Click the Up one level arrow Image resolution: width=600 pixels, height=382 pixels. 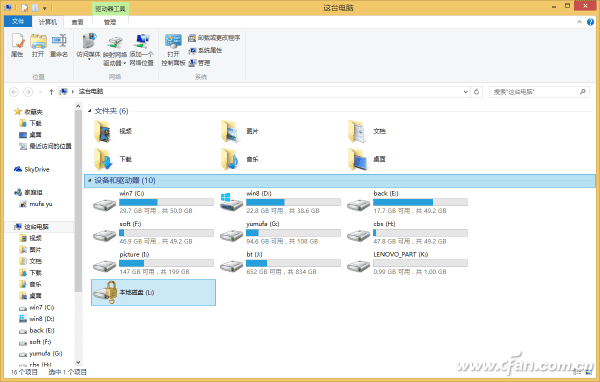51,92
